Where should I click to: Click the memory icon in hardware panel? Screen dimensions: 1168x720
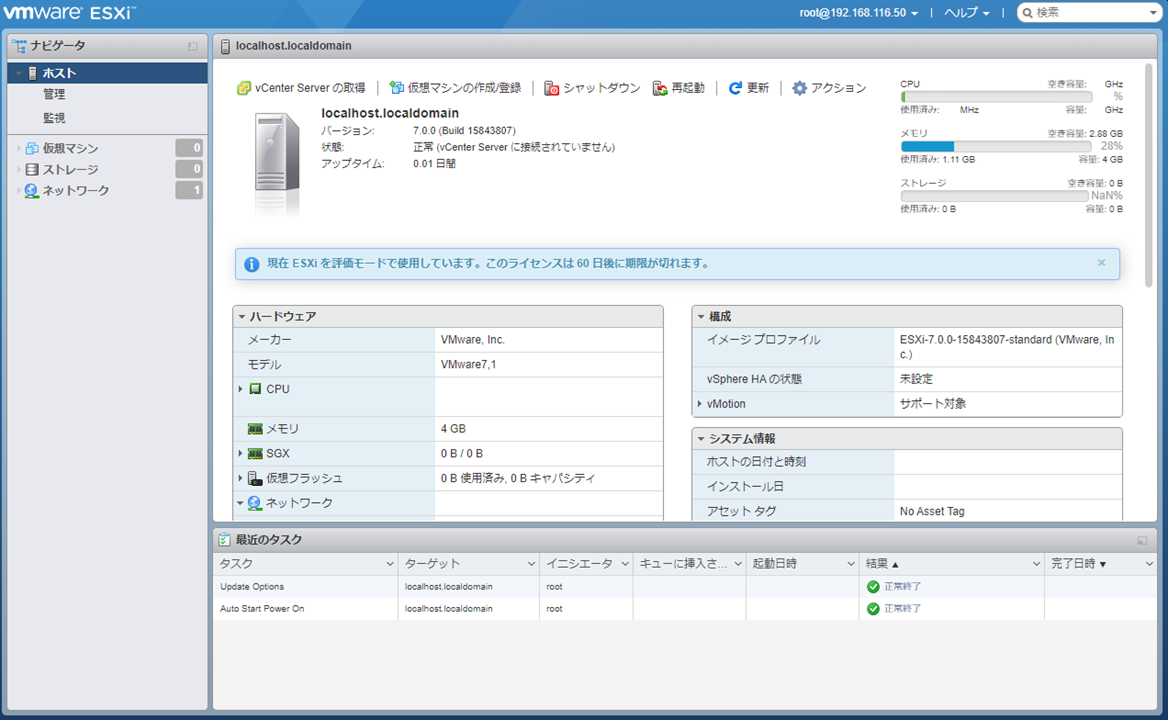point(255,429)
